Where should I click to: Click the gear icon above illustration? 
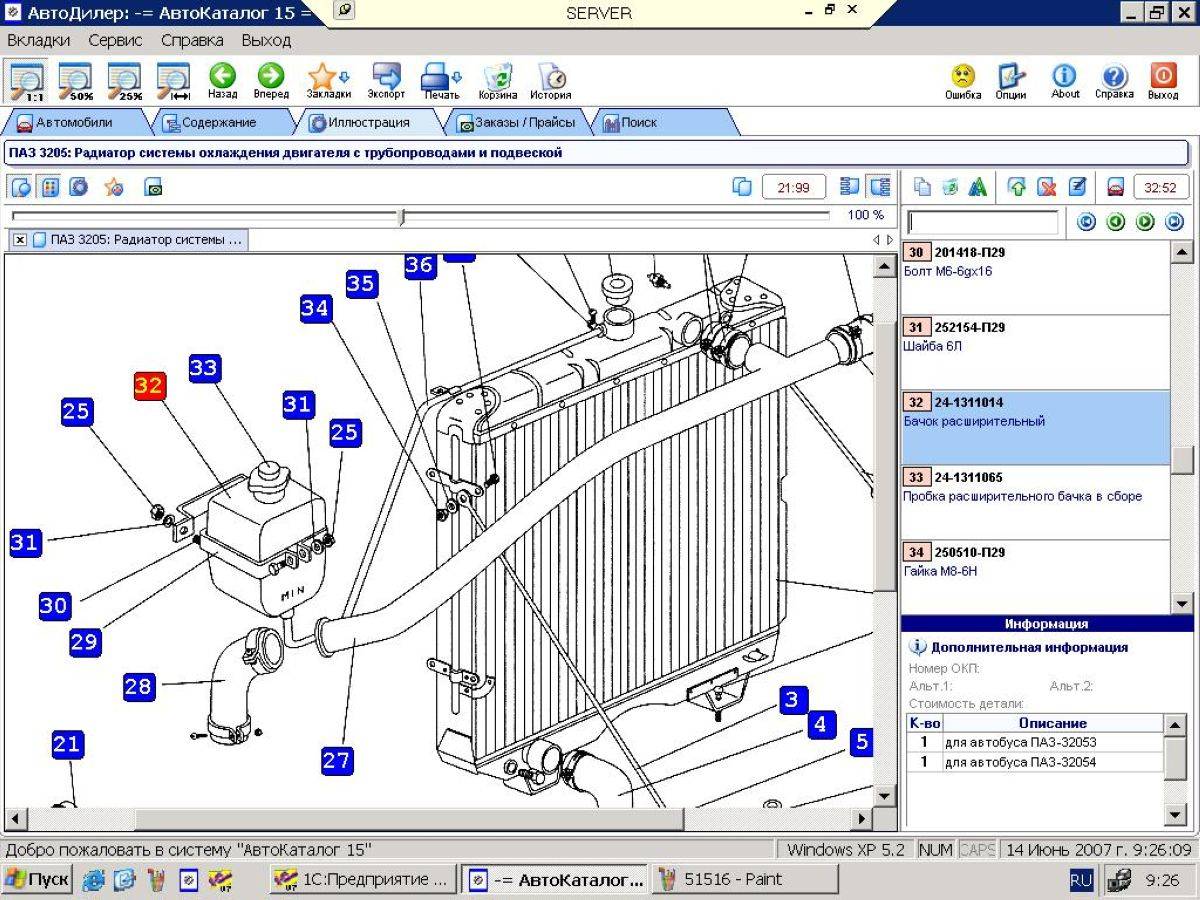(x=79, y=187)
